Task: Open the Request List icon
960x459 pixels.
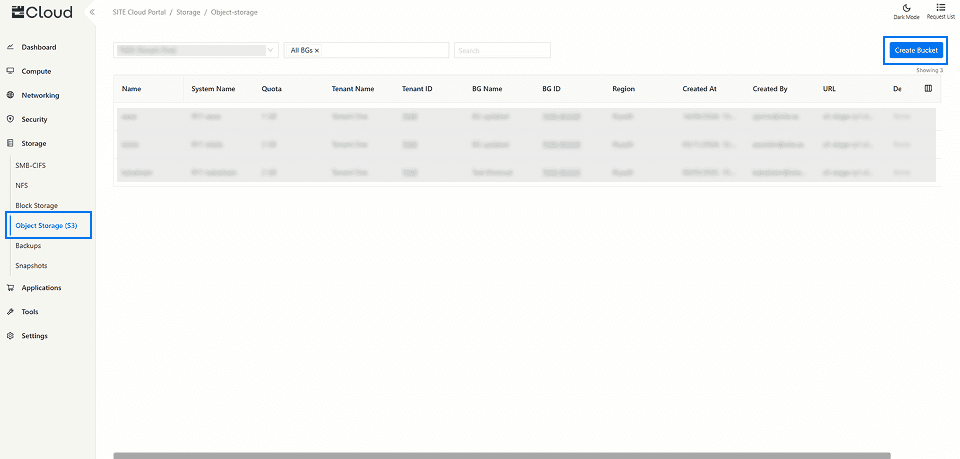Action: tap(940, 8)
